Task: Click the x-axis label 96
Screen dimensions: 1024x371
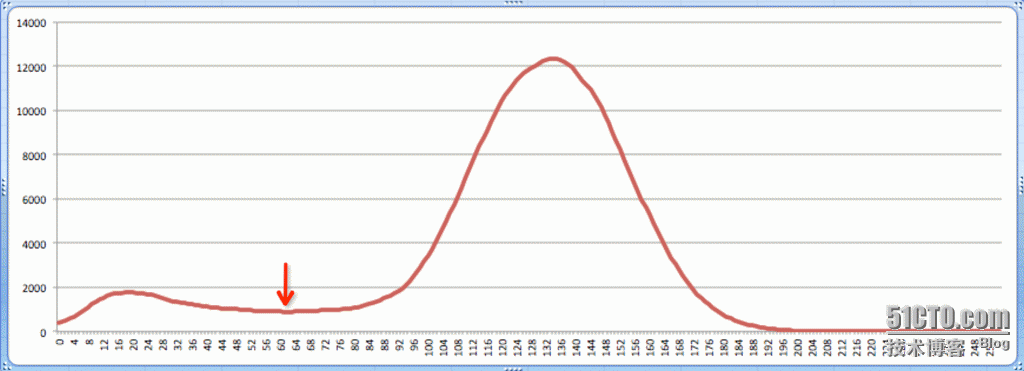Action: [414, 344]
